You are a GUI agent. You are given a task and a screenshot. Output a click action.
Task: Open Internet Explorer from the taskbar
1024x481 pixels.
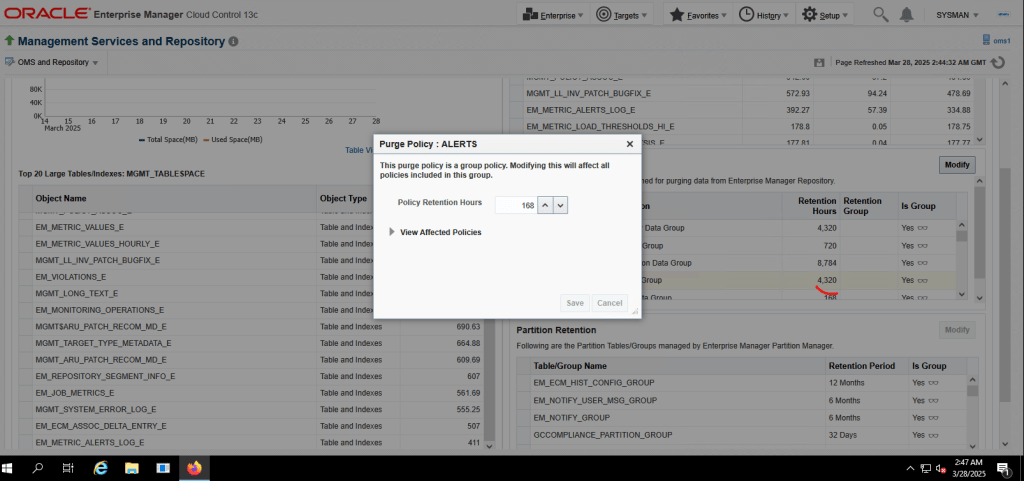[x=100, y=468]
